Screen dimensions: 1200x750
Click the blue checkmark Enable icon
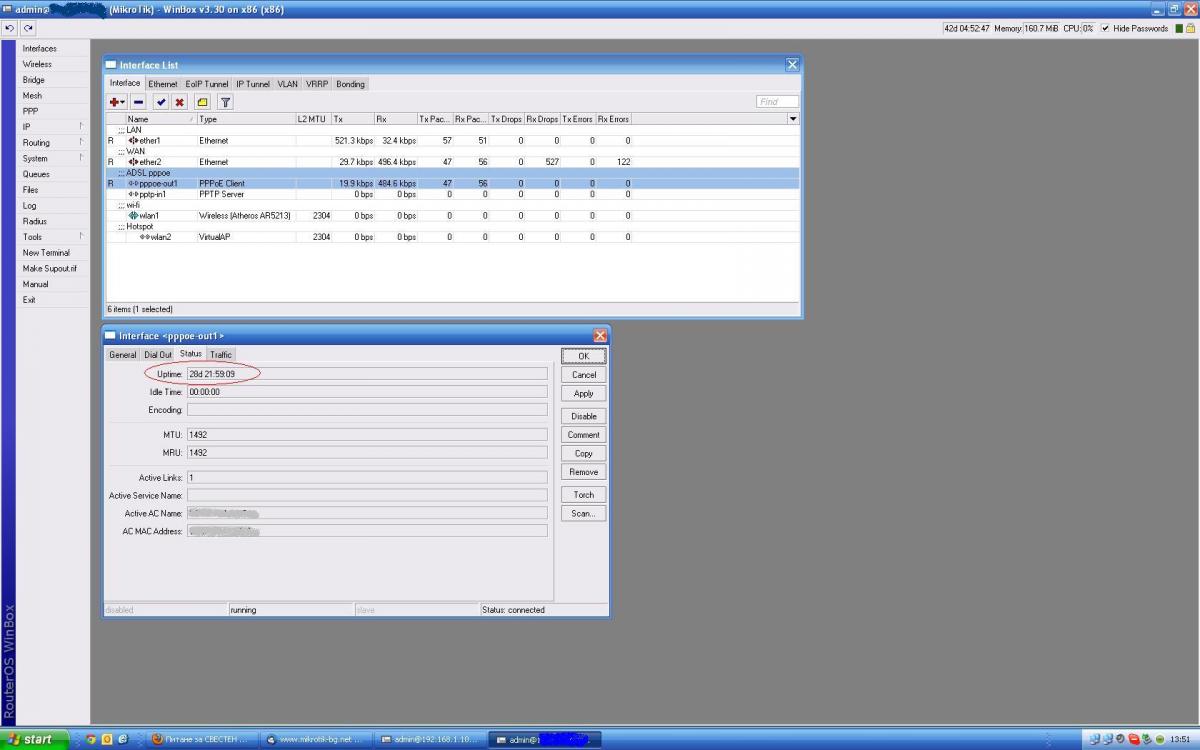click(x=161, y=102)
